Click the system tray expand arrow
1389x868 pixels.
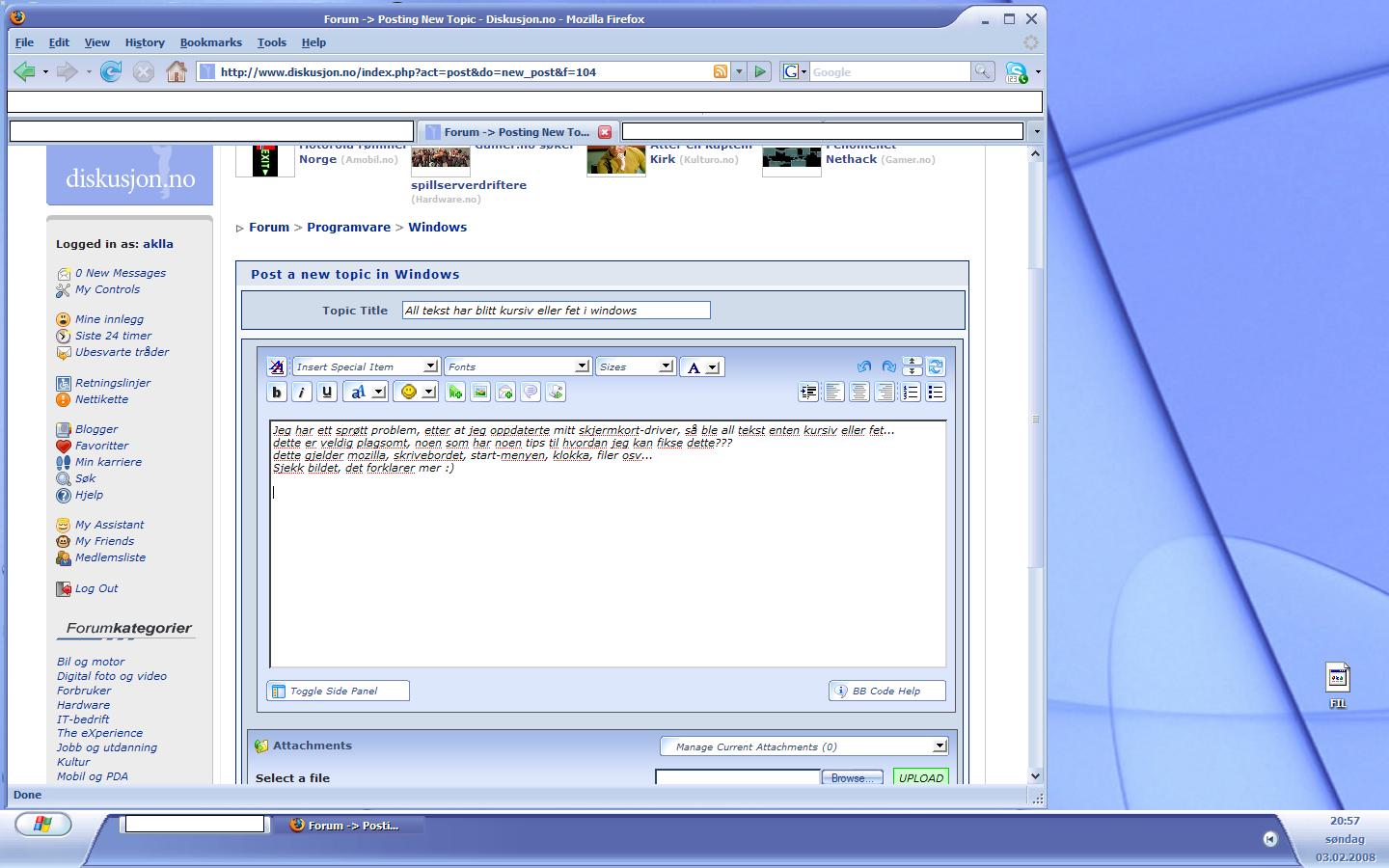(1269, 839)
